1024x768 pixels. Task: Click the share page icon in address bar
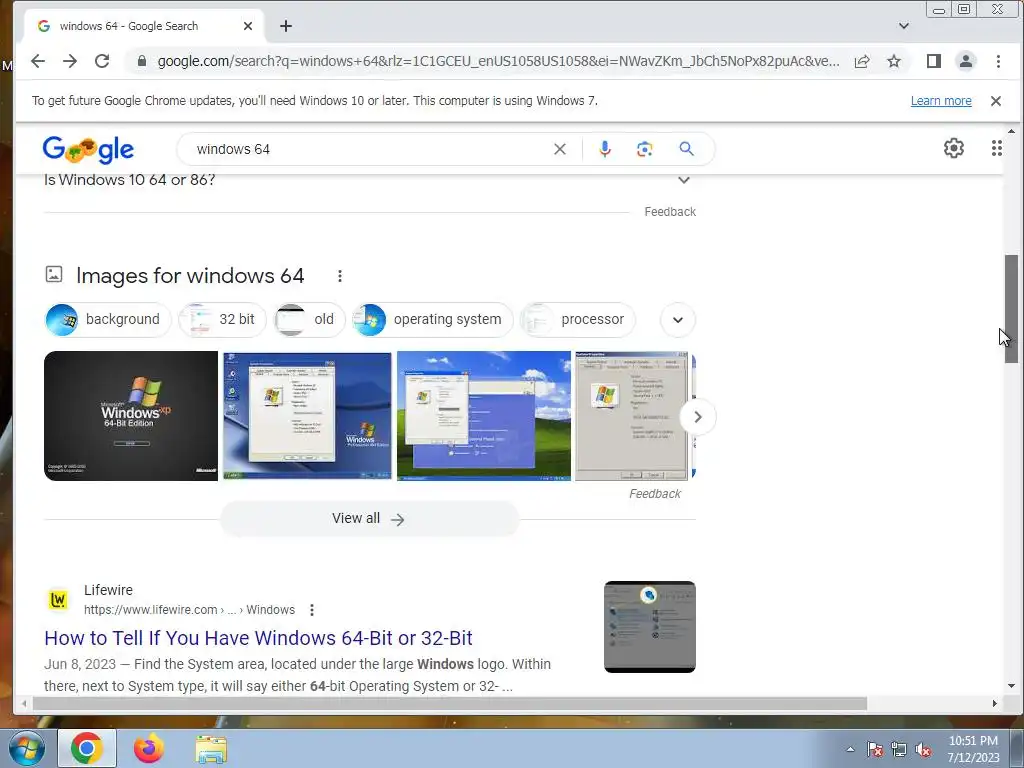[862, 61]
